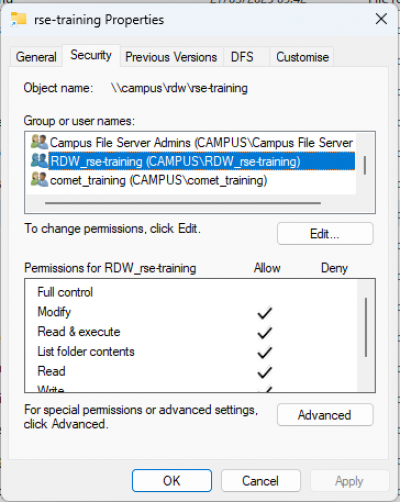Click the group list horizontal scrollbar
Viewport: 400px width, 502px height.
click(x=183, y=203)
